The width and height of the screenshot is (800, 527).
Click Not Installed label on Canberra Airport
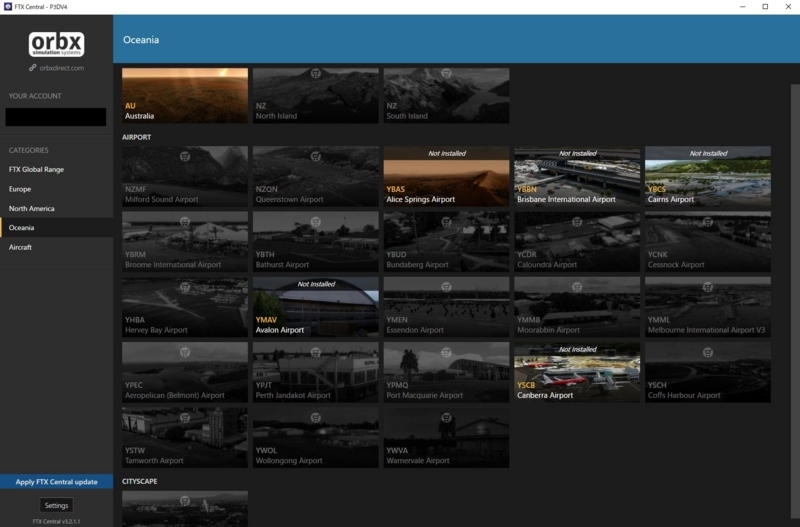point(578,349)
